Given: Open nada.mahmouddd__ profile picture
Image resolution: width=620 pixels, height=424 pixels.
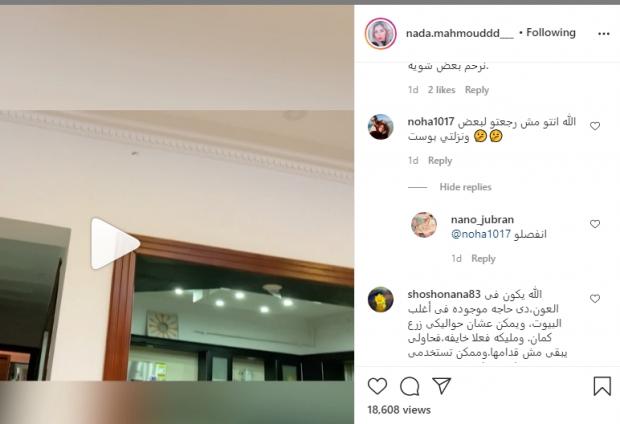Looking at the screenshot, I should click(380, 34).
